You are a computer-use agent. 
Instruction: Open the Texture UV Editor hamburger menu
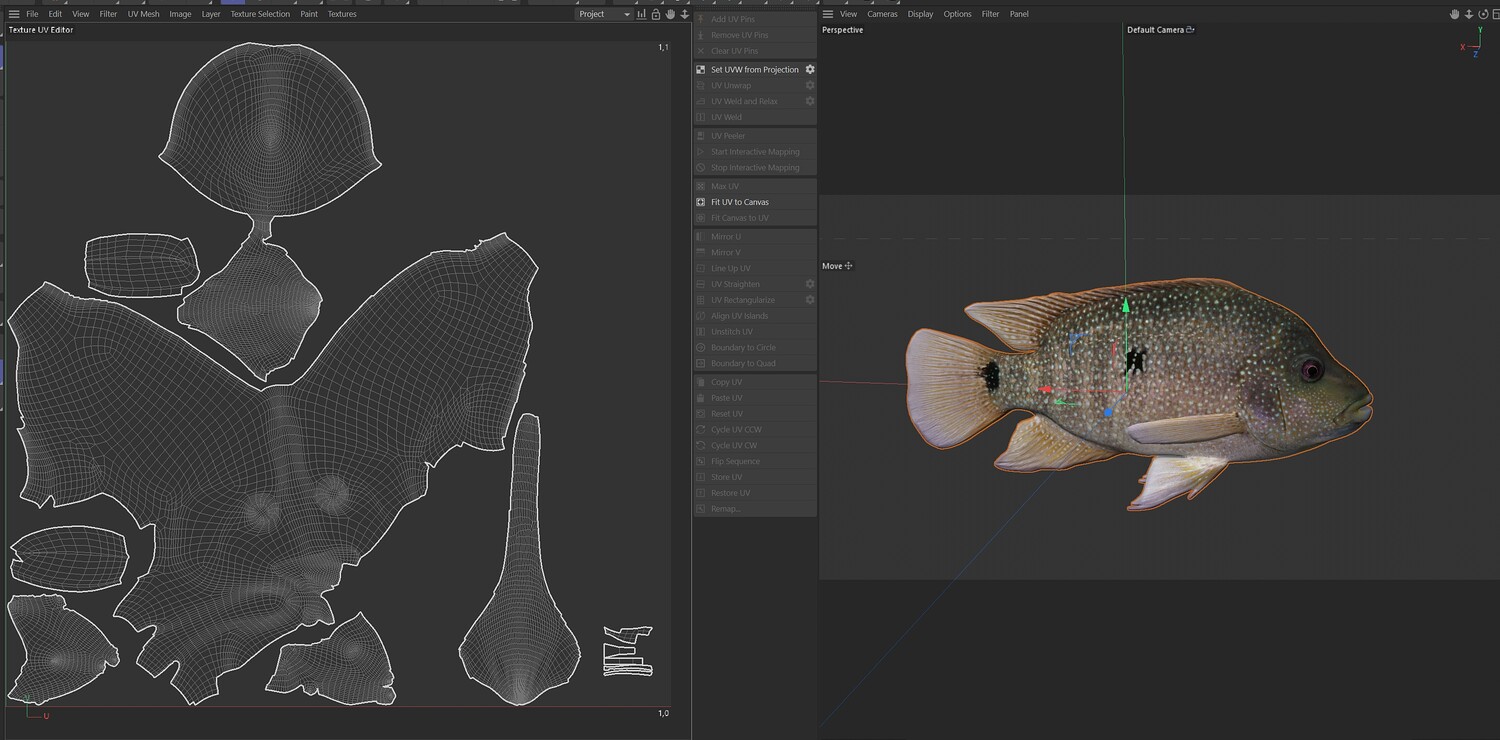point(14,14)
